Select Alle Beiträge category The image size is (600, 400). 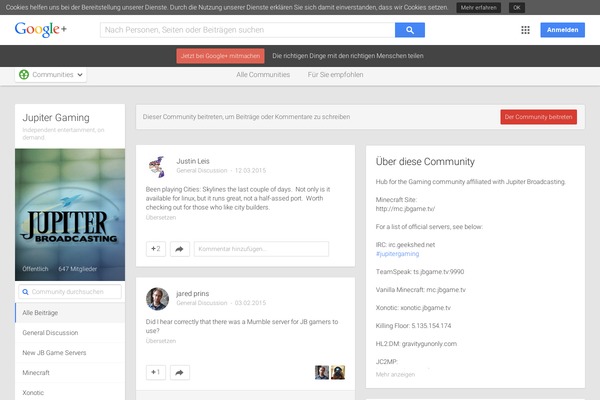coord(70,313)
